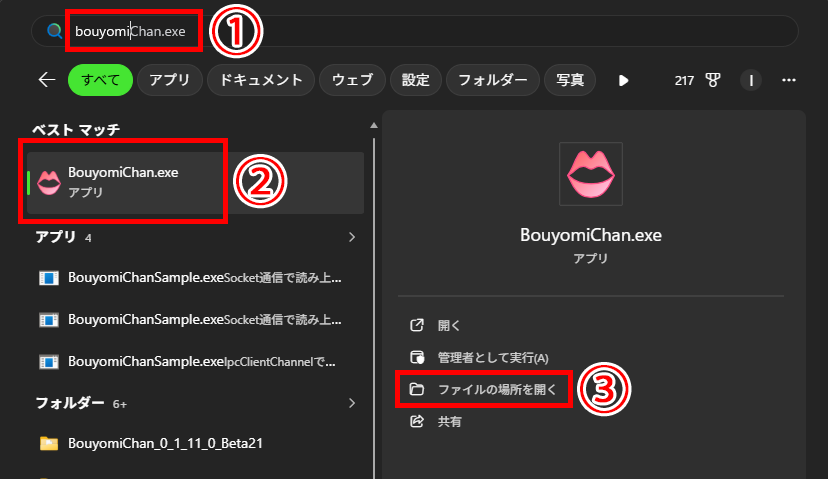Click the large lips preview thumbnail
The height and width of the screenshot is (479, 828).
pos(590,174)
